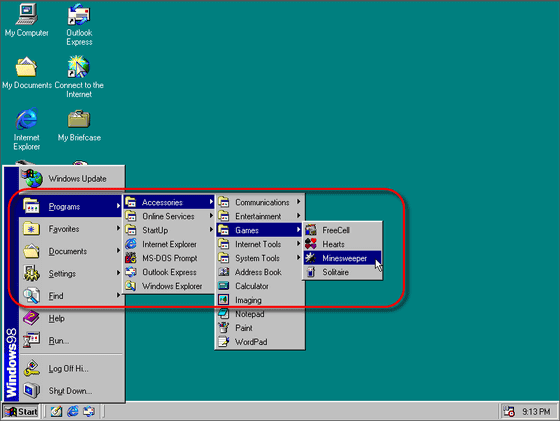The width and height of the screenshot is (560, 421).
Task: Click the Start button
Action: pyautogui.click(x=21, y=411)
